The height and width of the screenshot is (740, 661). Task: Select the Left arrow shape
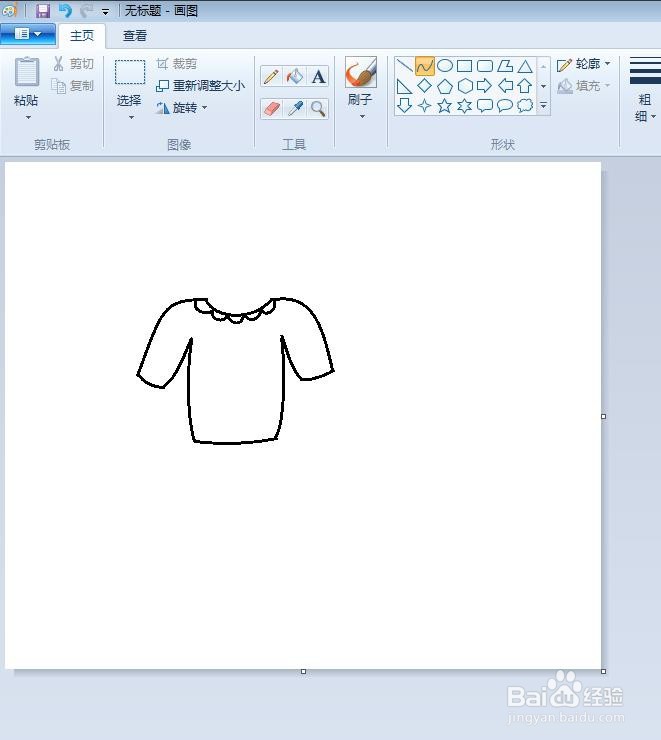coord(505,86)
